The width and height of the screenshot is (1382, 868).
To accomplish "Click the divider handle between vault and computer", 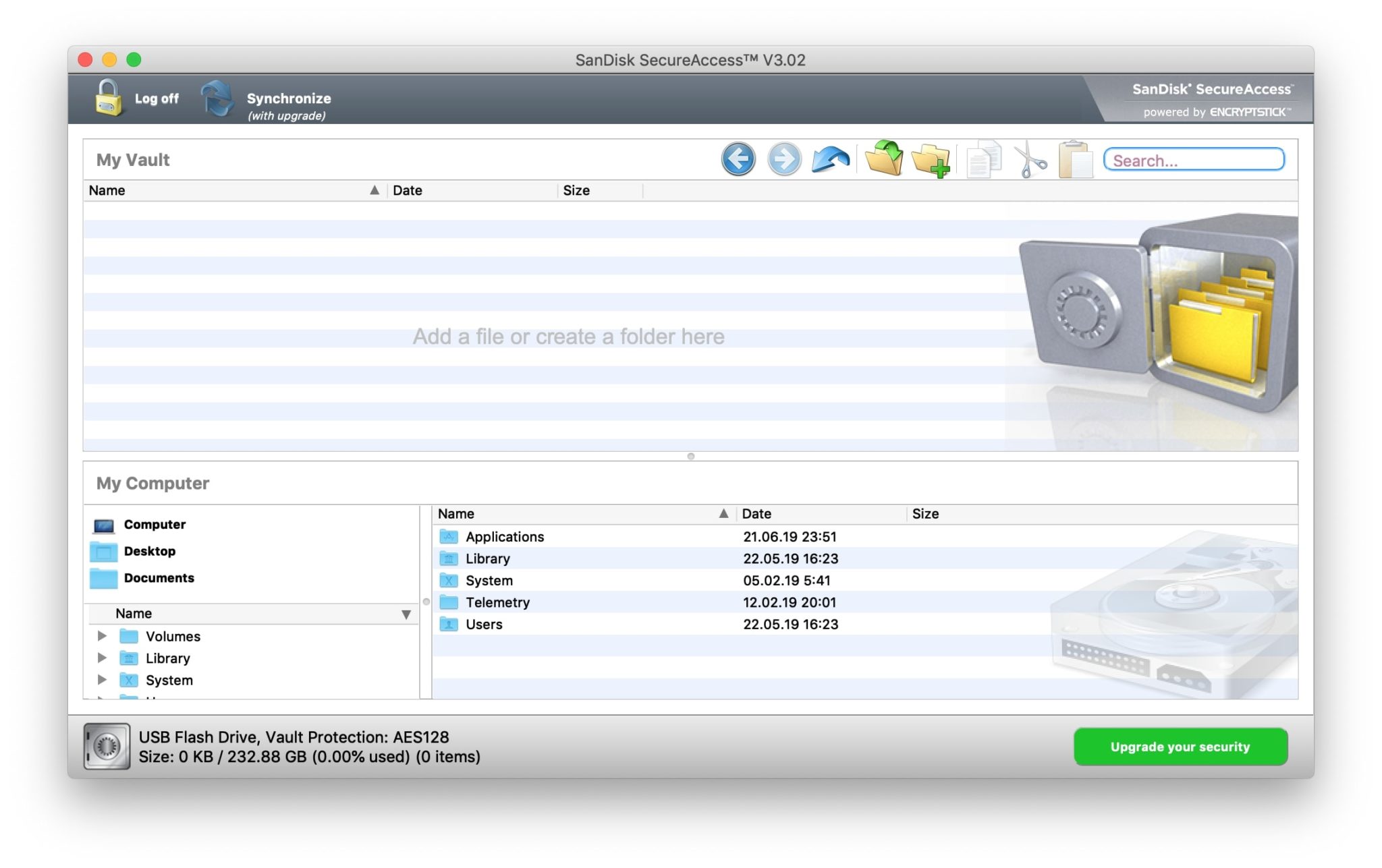I will [x=690, y=457].
